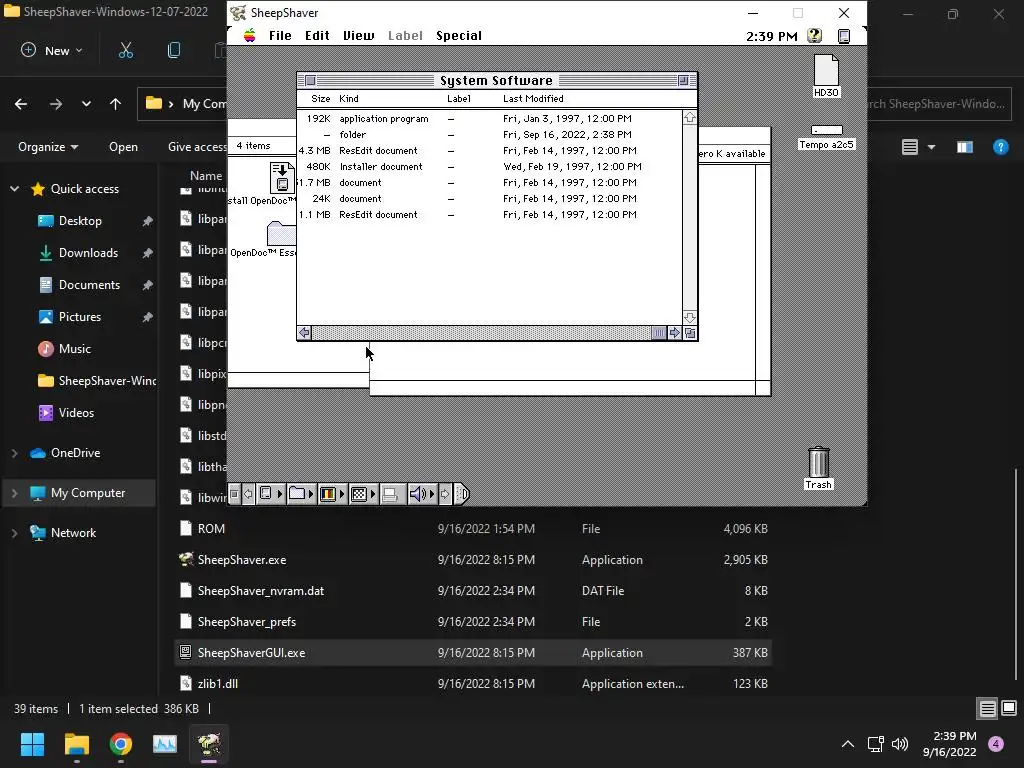This screenshot has height=768, width=1024.
Task: Click the Cut scissors icon in Explorer
Action: click(125, 50)
